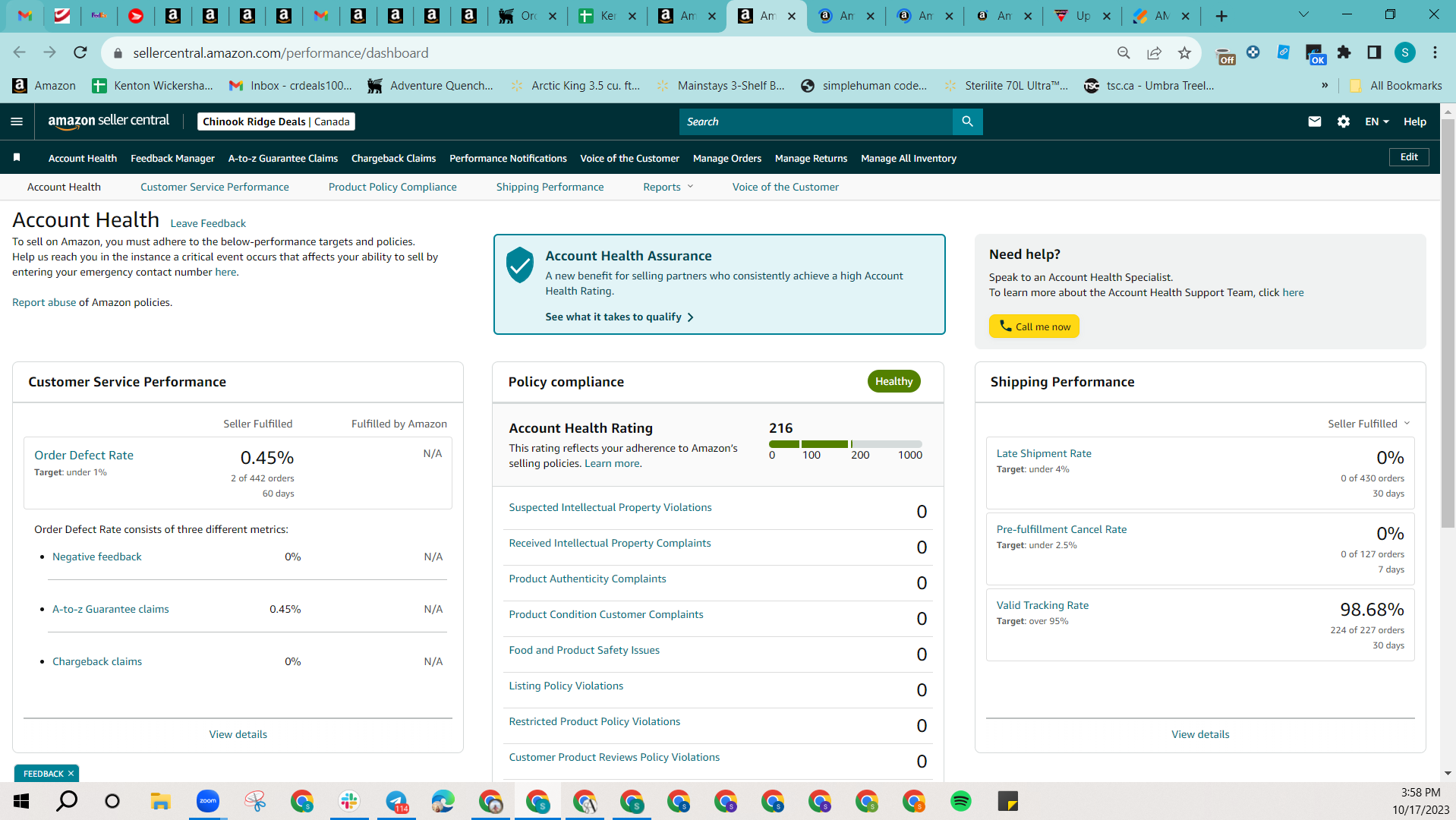1456x820 pixels.
Task: Reload the page with the browser refresh icon
Action: click(x=80, y=52)
